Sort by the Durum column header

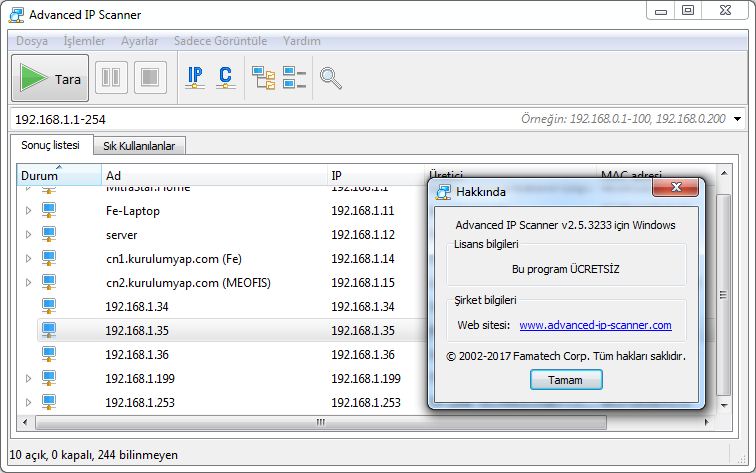click(59, 175)
